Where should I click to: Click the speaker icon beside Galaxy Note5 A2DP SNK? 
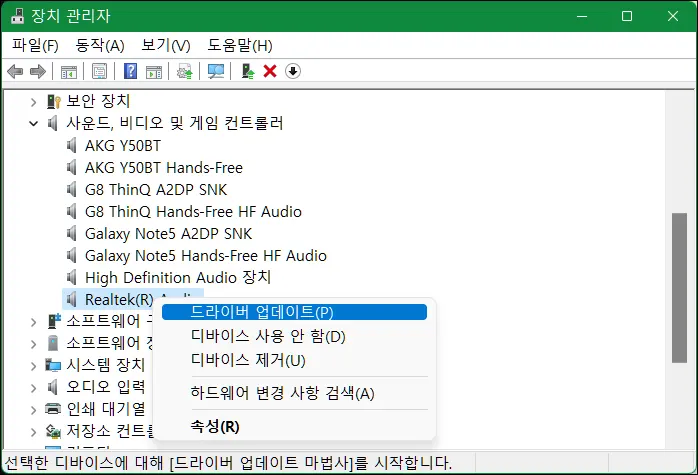click(x=71, y=233)
